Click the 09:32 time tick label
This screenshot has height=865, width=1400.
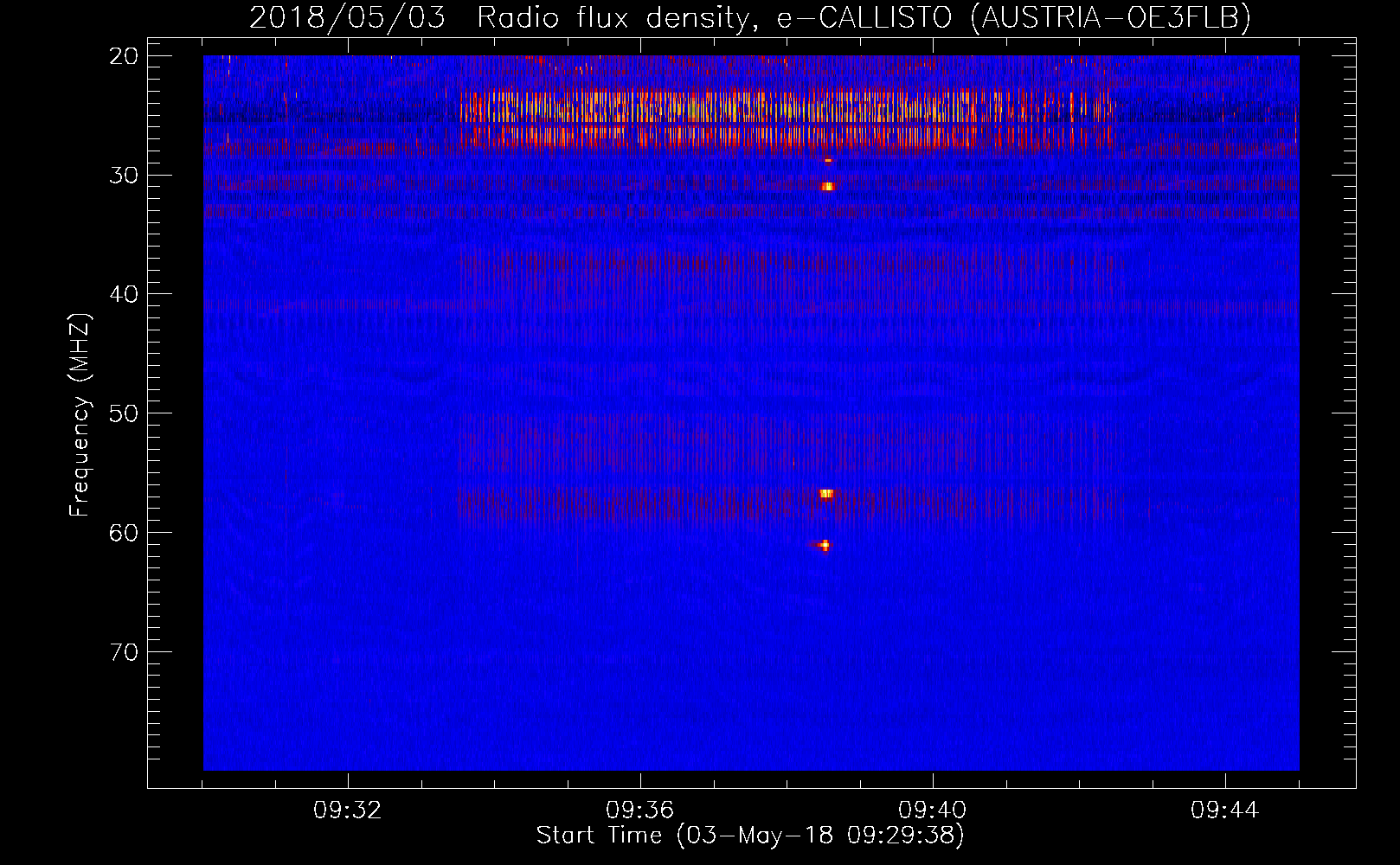[x=348, y=811]
